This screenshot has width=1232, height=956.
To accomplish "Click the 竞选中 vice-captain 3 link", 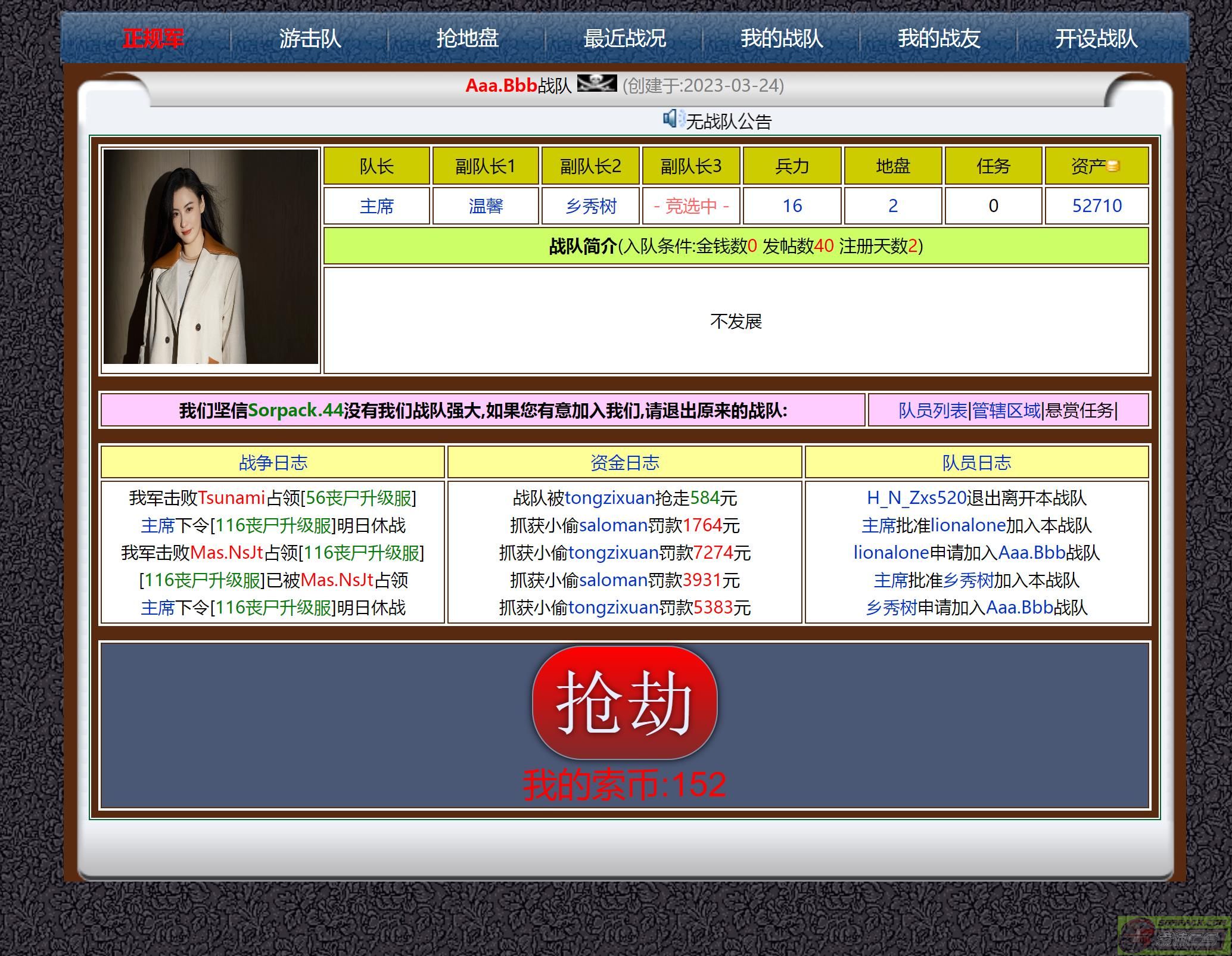I will [x=691, y=206].
